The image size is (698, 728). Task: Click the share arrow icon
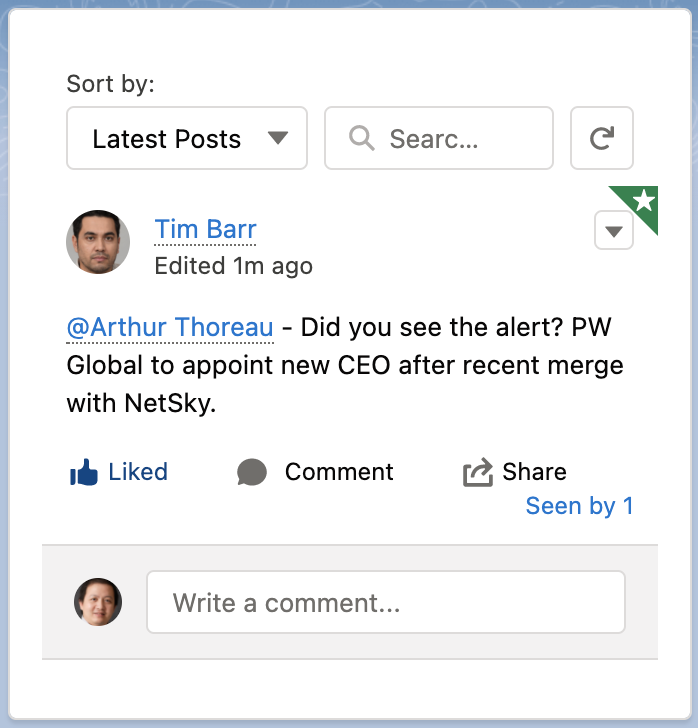[x=478, y=472]
